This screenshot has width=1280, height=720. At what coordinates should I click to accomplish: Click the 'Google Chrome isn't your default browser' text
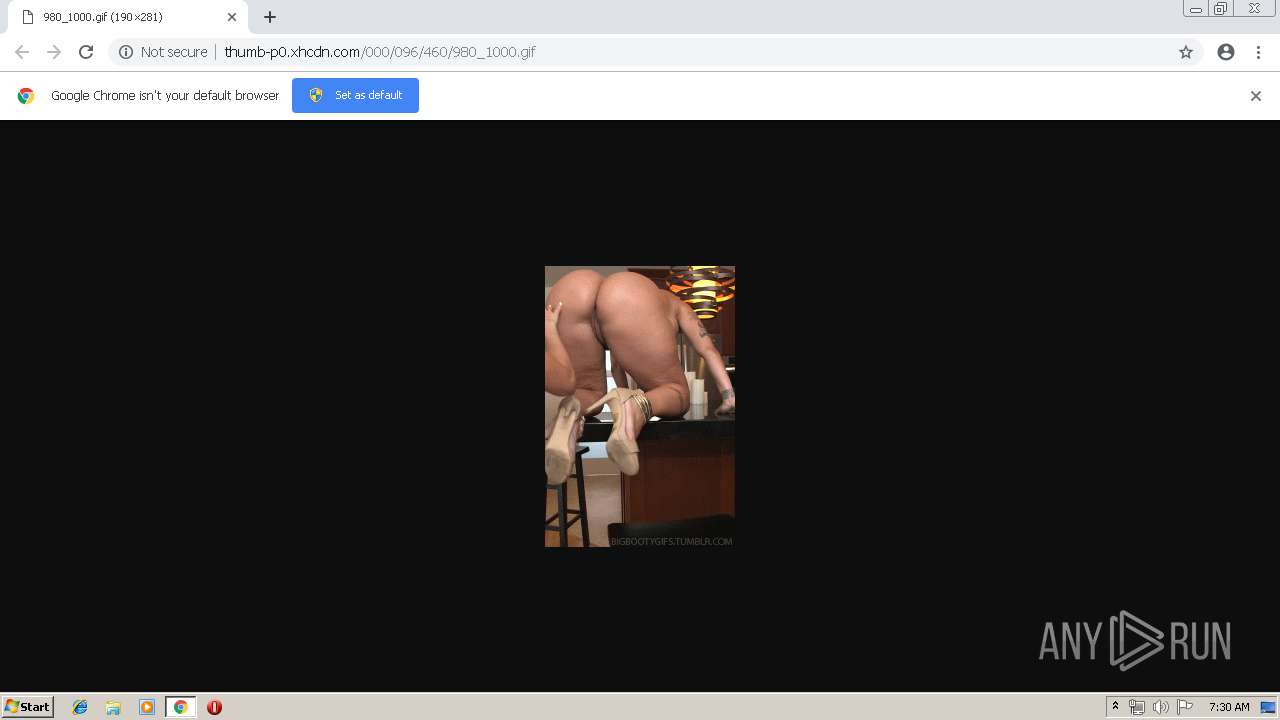click(x=165, y=96)
